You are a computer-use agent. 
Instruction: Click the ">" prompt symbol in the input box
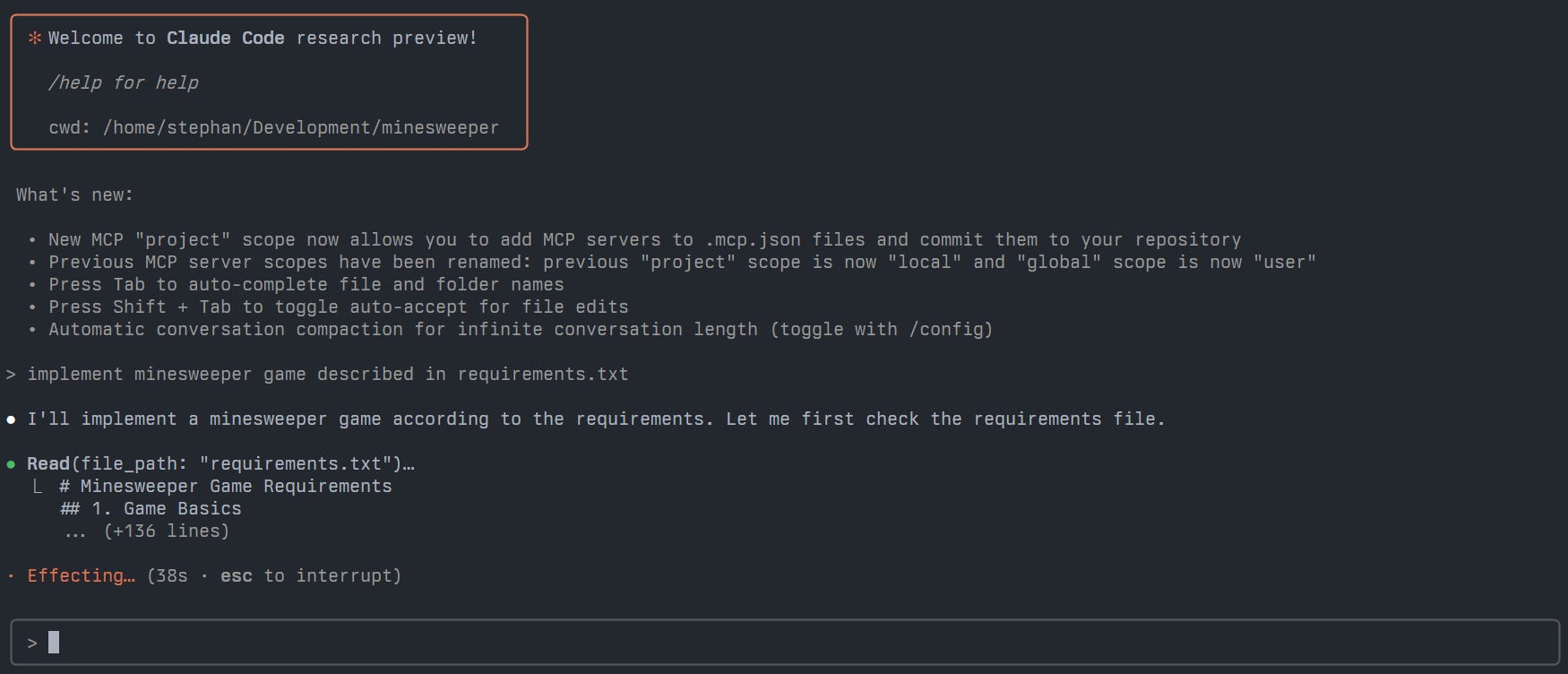[x=32, y=643]
